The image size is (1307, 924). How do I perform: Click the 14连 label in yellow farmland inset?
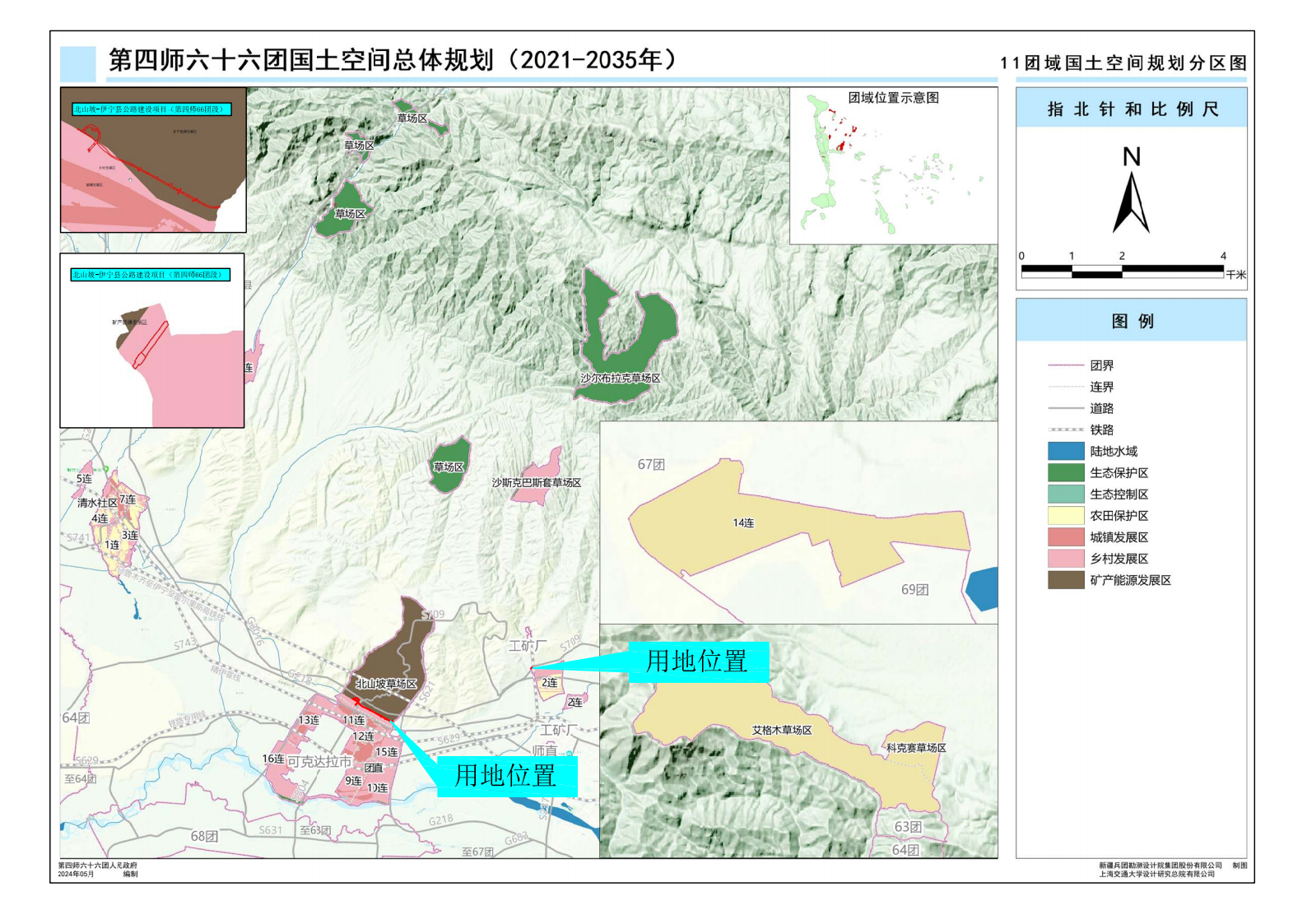pos(743,522)
